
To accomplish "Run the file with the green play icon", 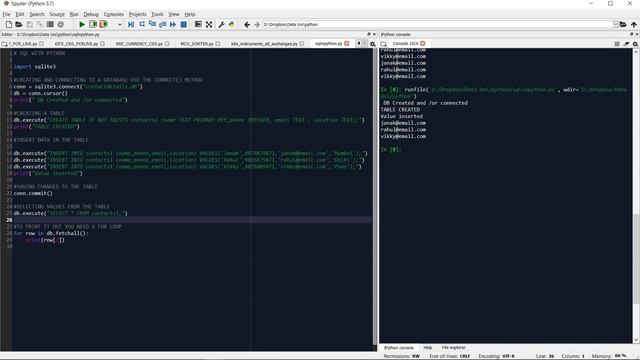I will [x=82, y=24].
